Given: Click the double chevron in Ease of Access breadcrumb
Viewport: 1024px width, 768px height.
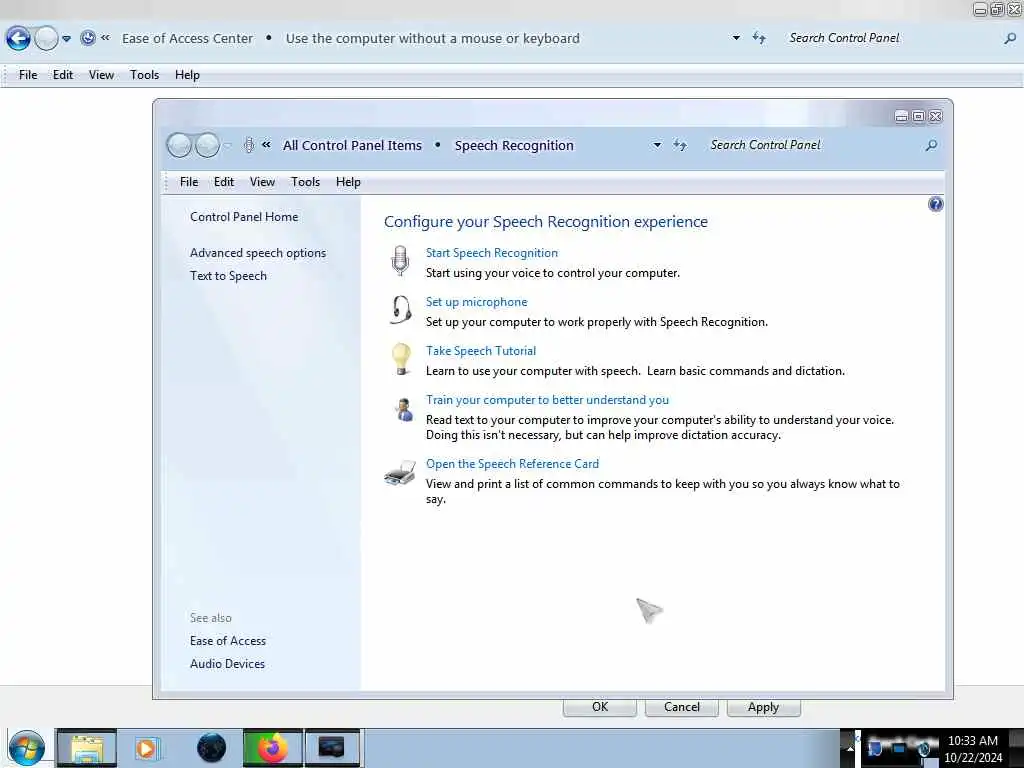Looking at the screenshot, I should click(105, 37).
